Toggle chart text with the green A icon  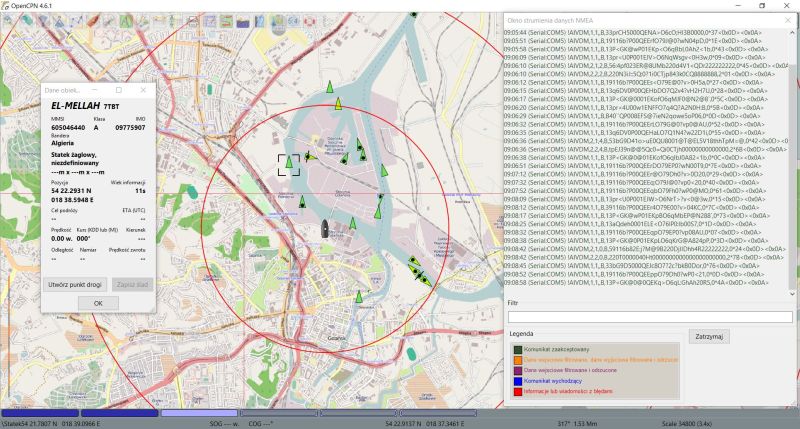point(126,21)
